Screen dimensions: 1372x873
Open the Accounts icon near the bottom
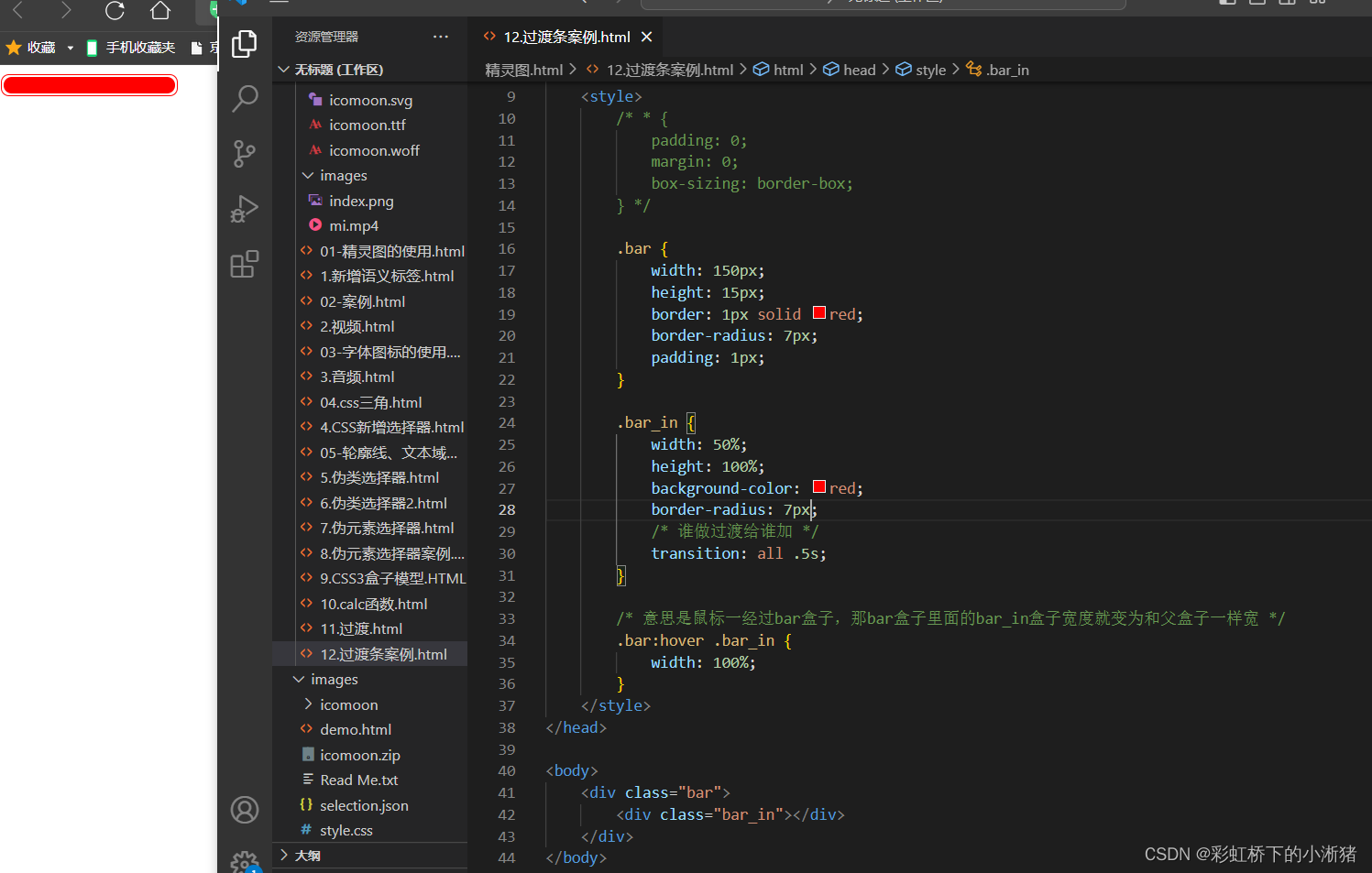pyautogui.click(x=245, y=810)
